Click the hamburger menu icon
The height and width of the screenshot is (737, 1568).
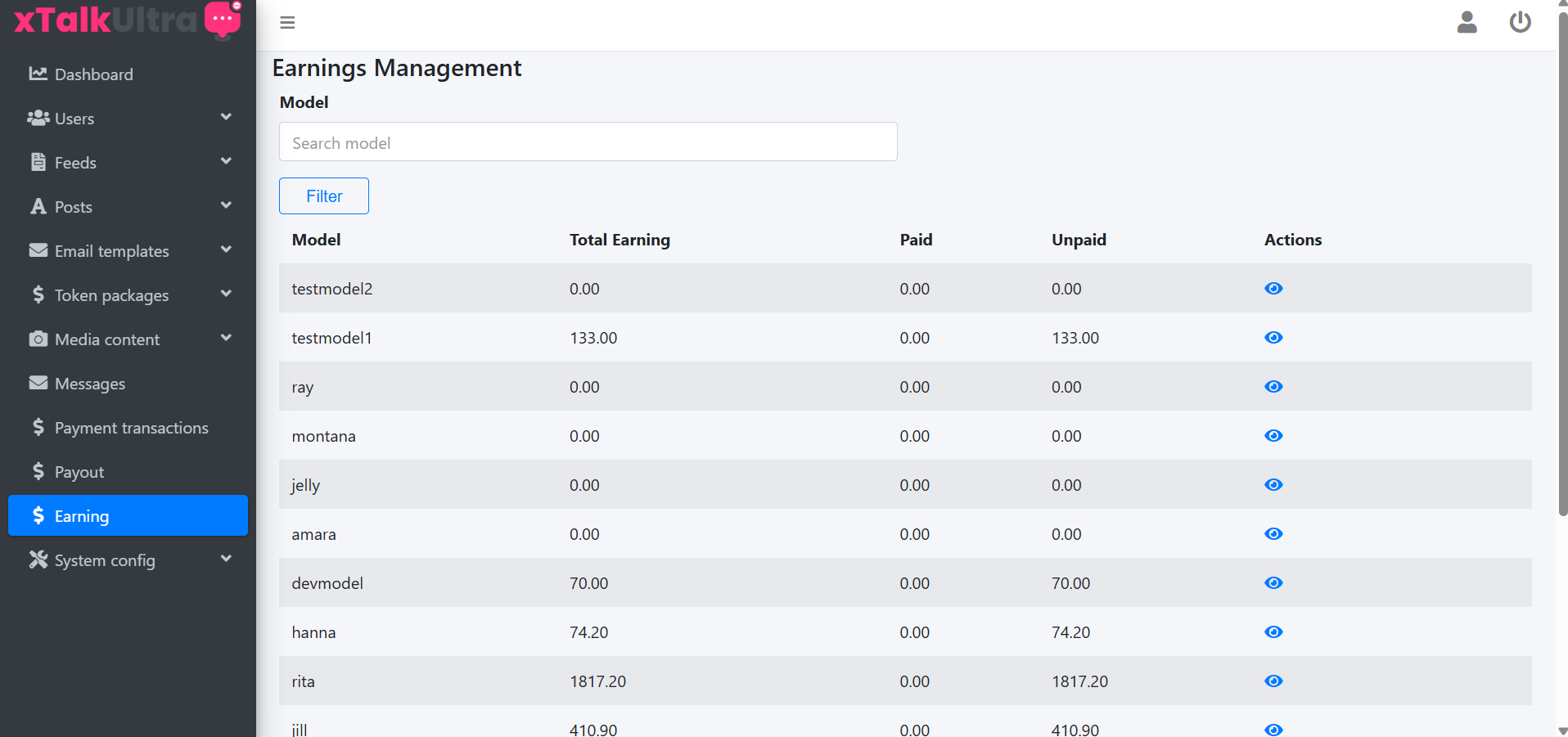pos(287,23)
